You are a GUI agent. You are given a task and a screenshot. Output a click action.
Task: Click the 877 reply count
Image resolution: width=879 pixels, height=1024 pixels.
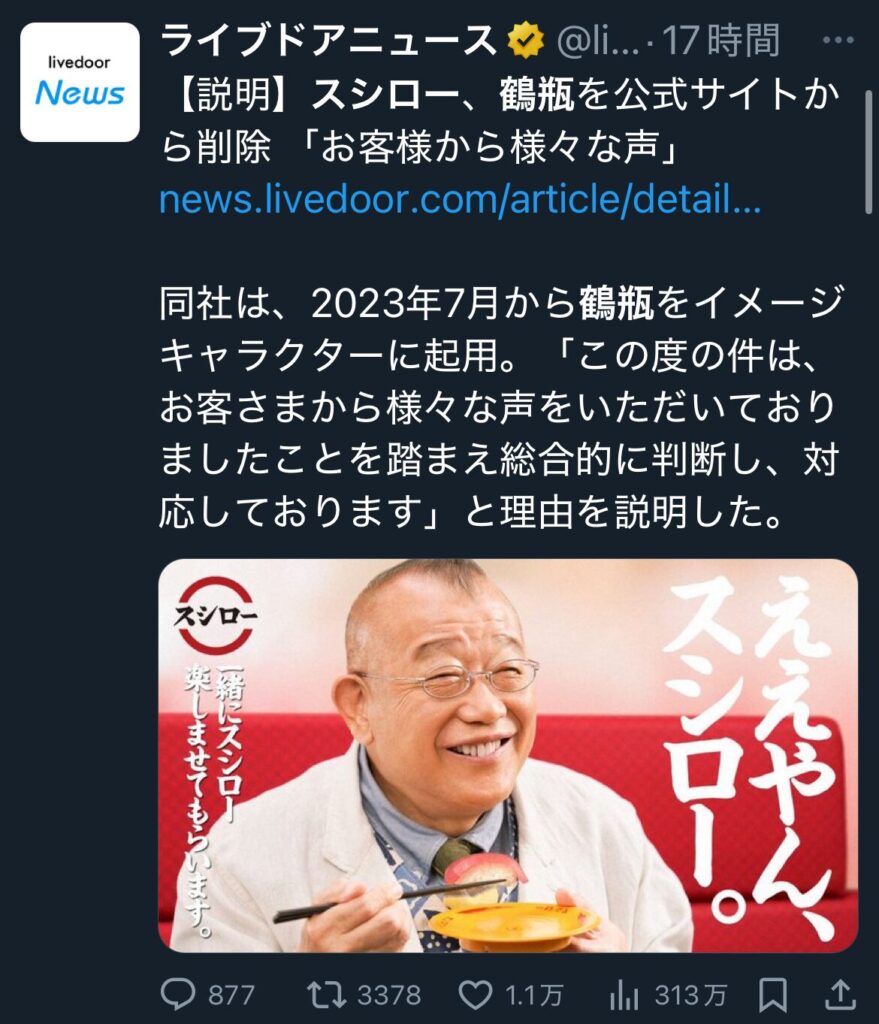tap(231, 996)
